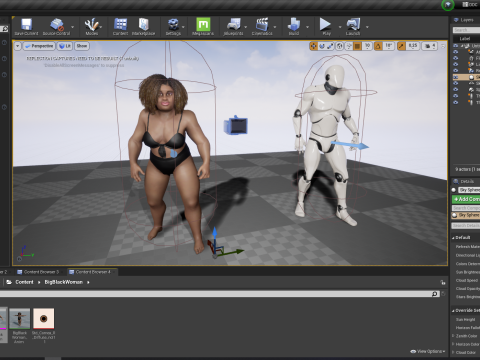The height and width of the screenshot is (360, 480).
Task: Click the Search Details input field
Action: pyautogui.click(x=466, y=226)
